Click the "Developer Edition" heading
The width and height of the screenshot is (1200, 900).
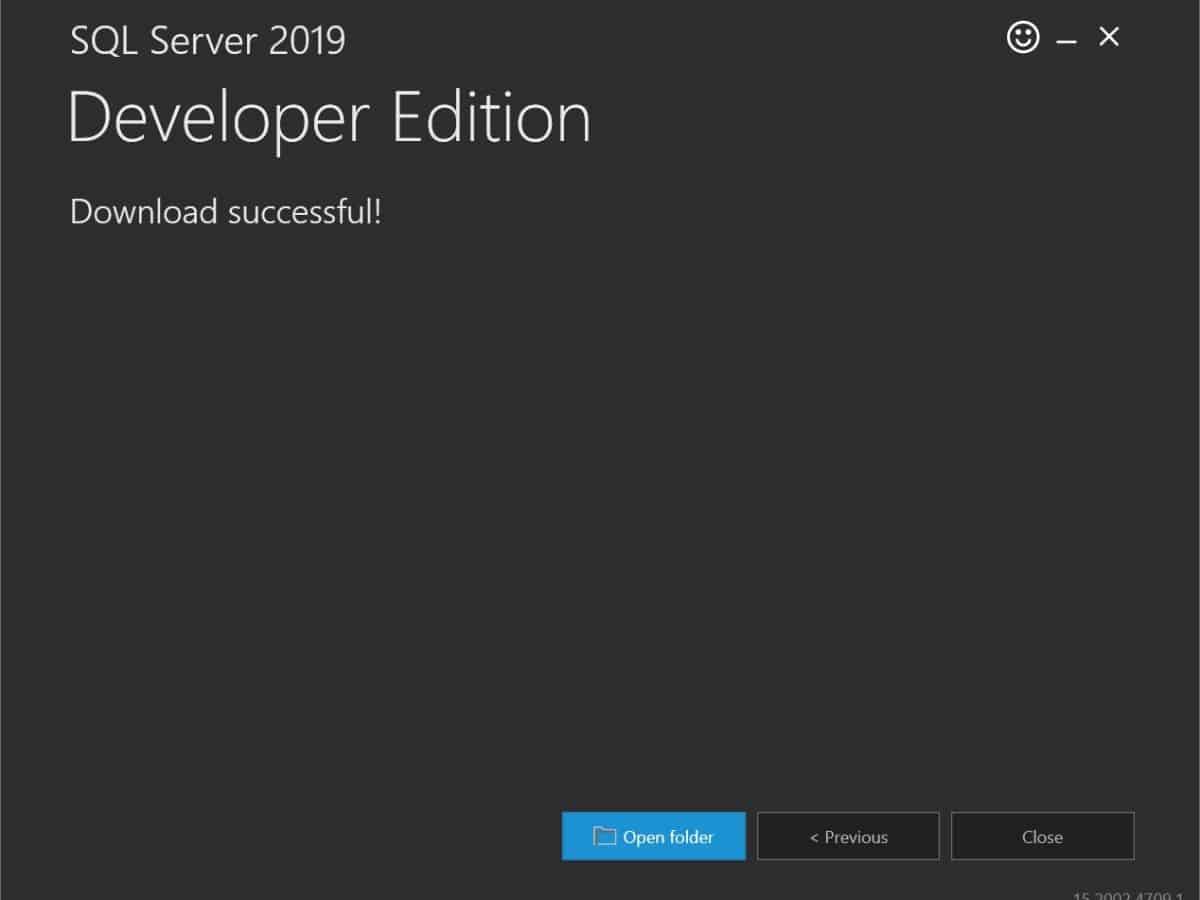click(329, 118)
